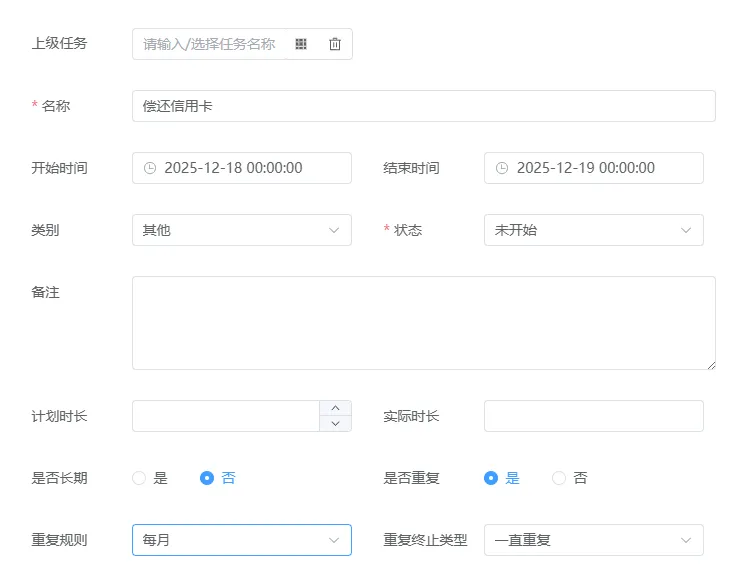Click the grid icon to select parent task
Image resolution: width=752 pixels, height=577 pixels.
click(301, 44)
